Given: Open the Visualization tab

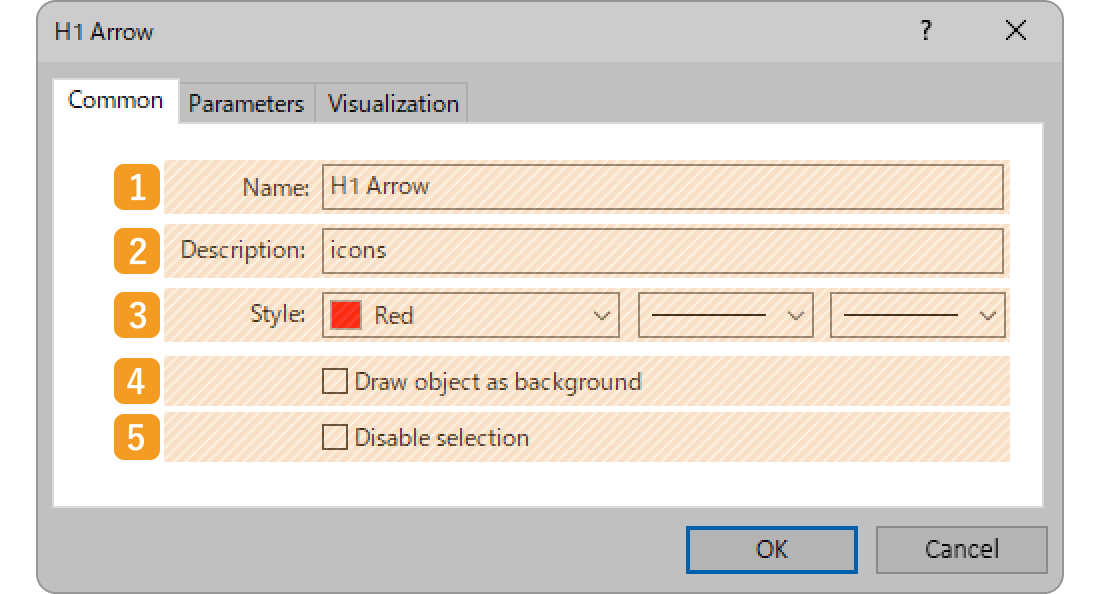Looking at the screenshot, I should click(393, 104).
